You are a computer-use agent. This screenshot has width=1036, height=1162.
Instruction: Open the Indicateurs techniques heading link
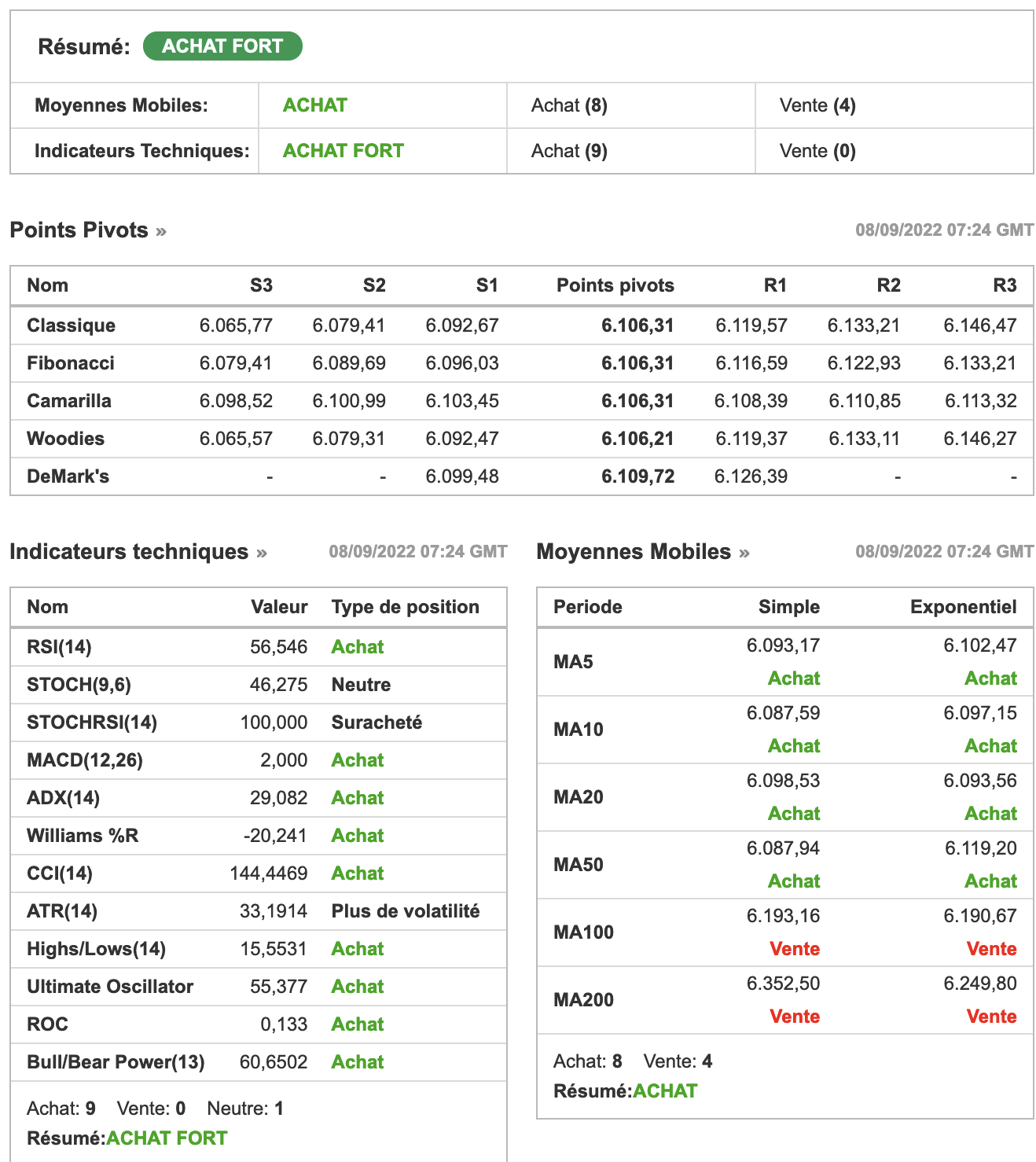pos(129,552)
